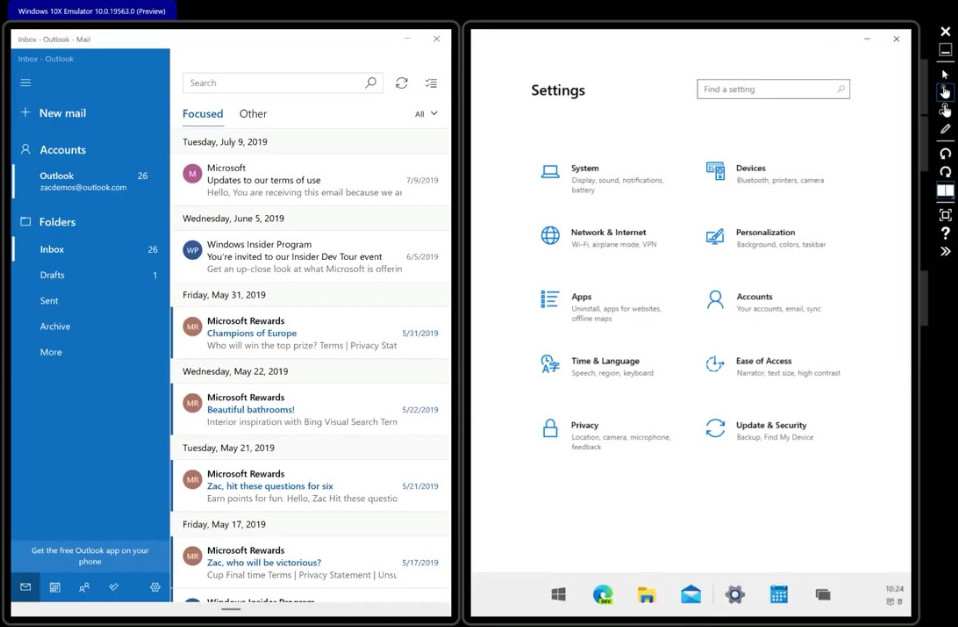The image size is (958, 627).
Task: Rotate emulator clockwise
Action: point(945,172)
